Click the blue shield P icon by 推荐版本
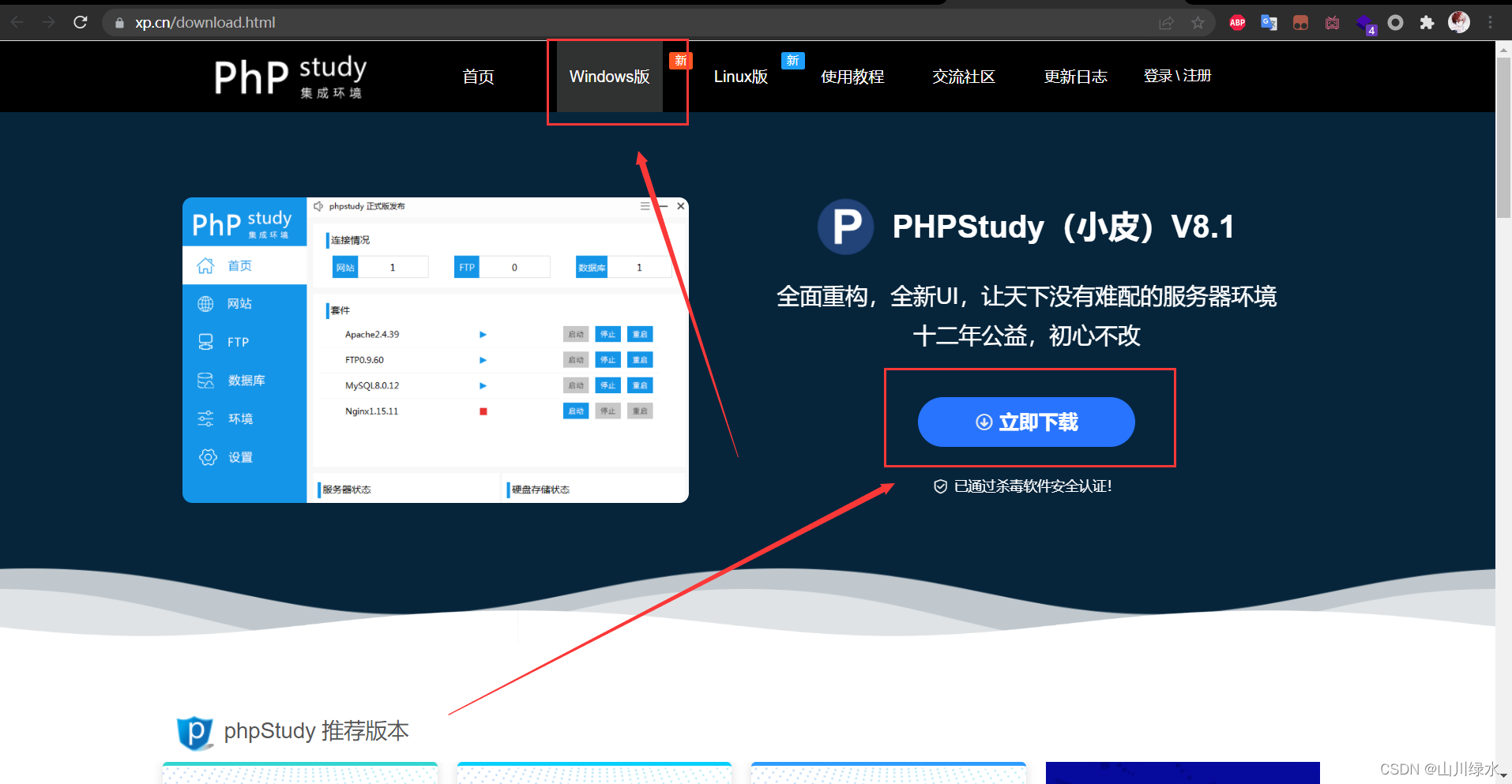 [x=195, y=733]
